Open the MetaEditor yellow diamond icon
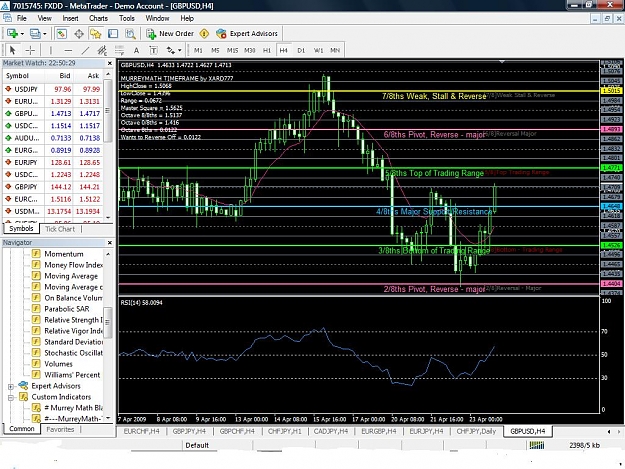625x469 pixels. click(x=204, y=34)
